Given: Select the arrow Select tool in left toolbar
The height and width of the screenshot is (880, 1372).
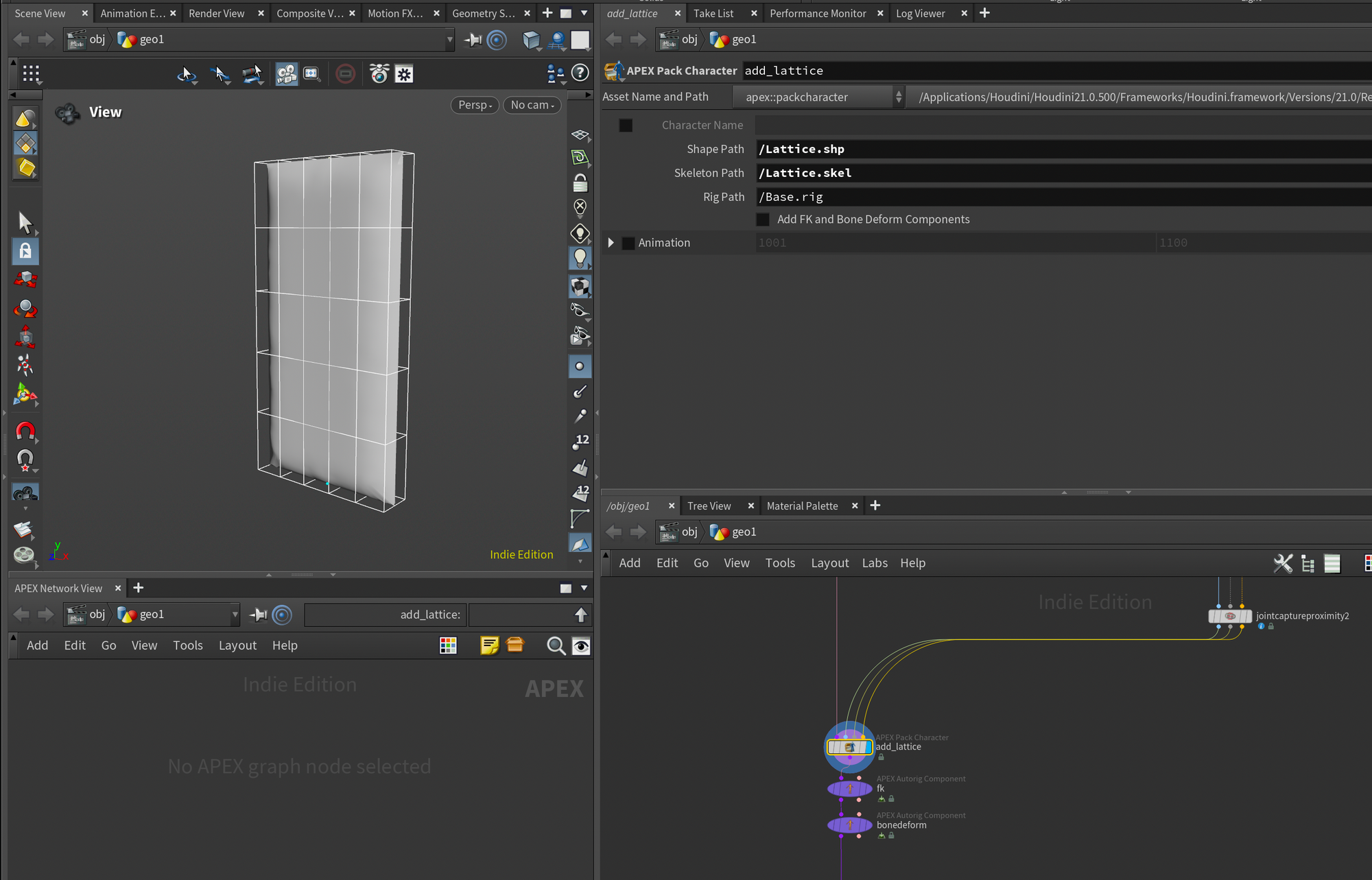Looking at the screenshot, I should (25, 222).
